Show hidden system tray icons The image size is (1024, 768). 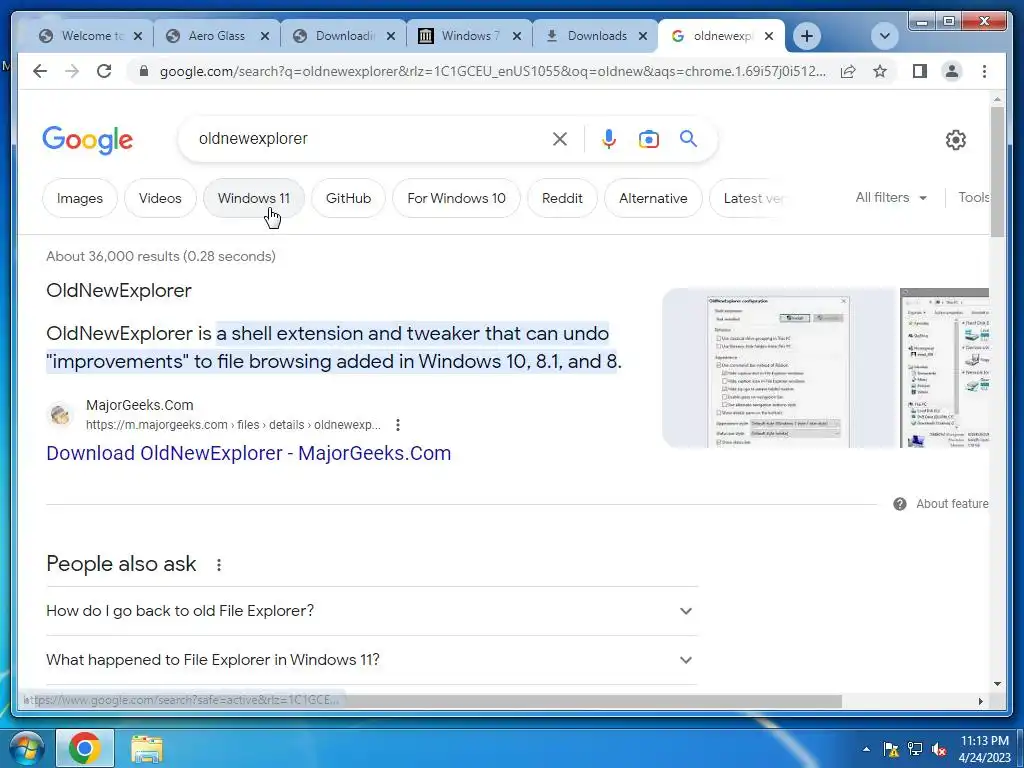click(x=866, y=749)
